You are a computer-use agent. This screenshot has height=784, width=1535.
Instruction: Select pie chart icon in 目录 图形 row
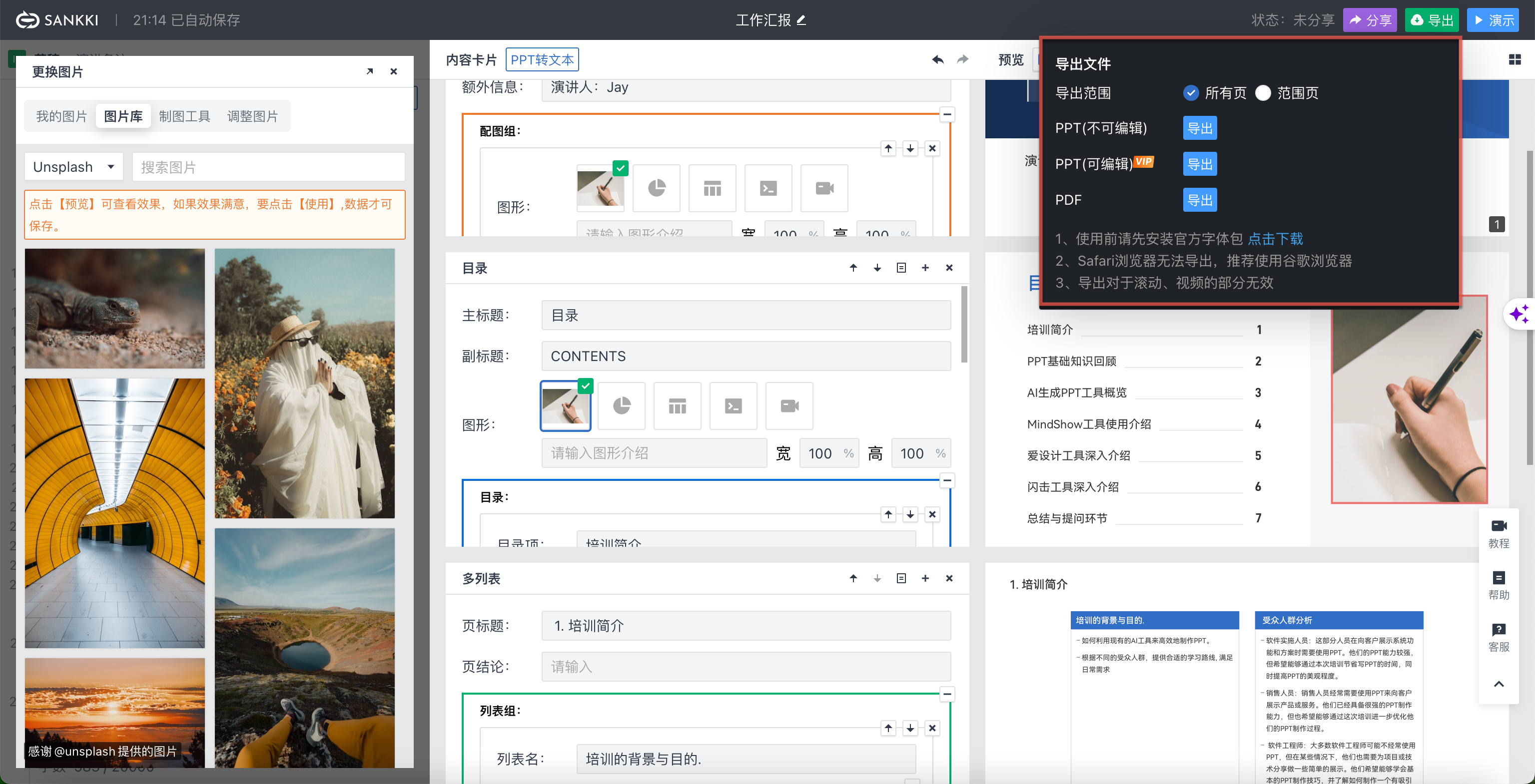click(622, 406)
